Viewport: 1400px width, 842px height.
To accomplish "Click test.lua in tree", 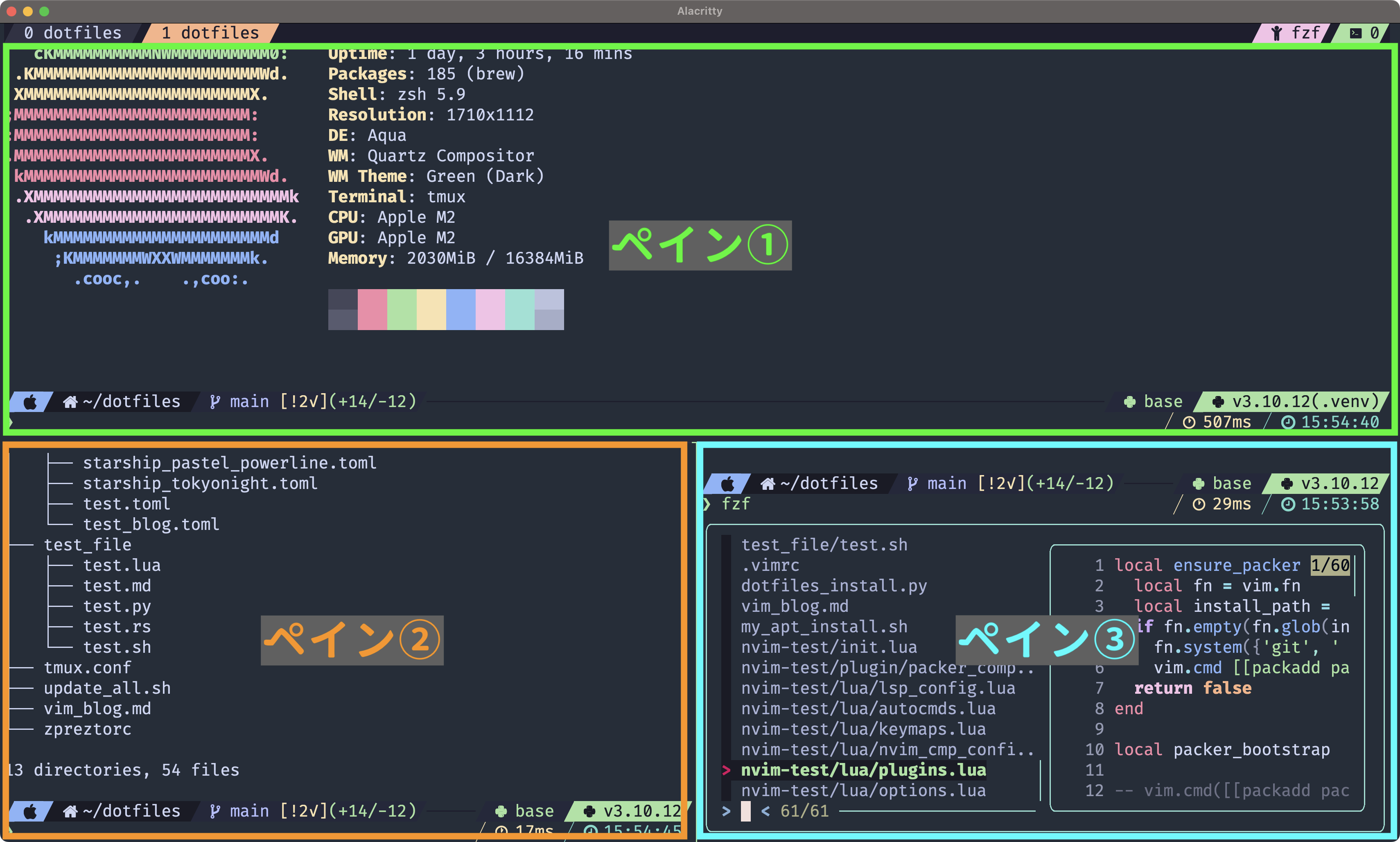I will (122, 565).
